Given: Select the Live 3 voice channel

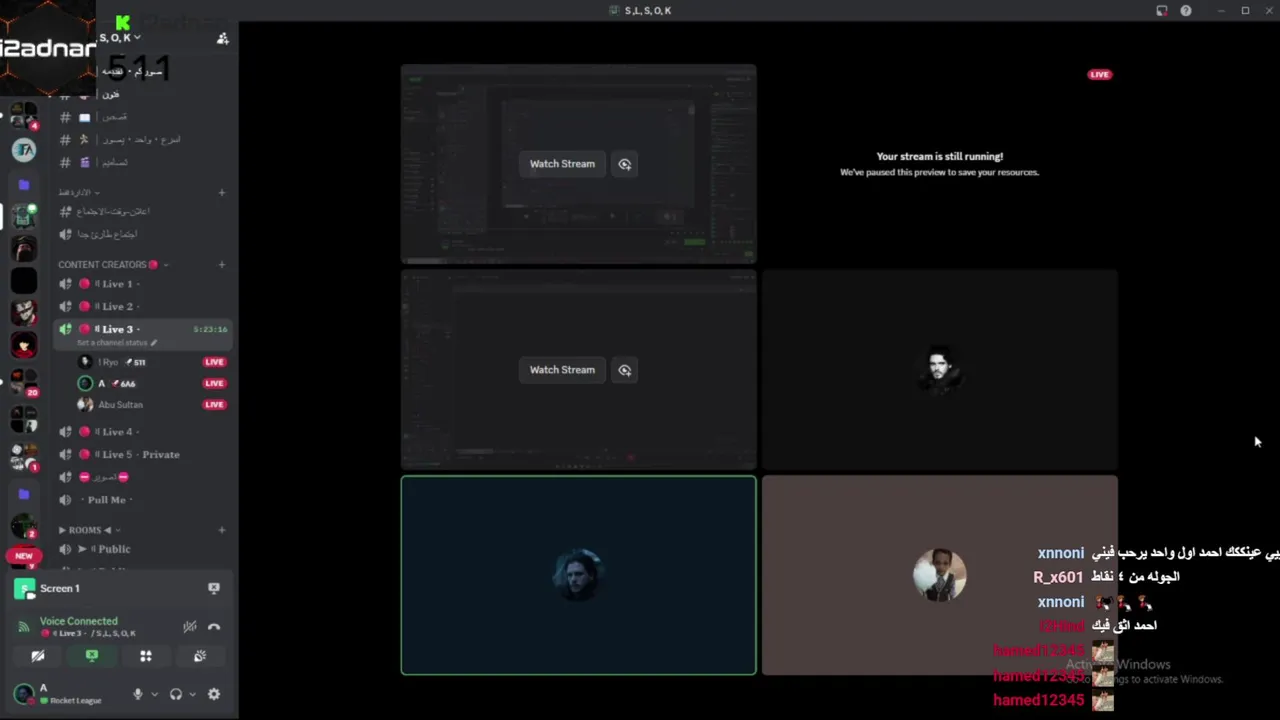Looking at the screenshot, I should click(x=143, y=329).
